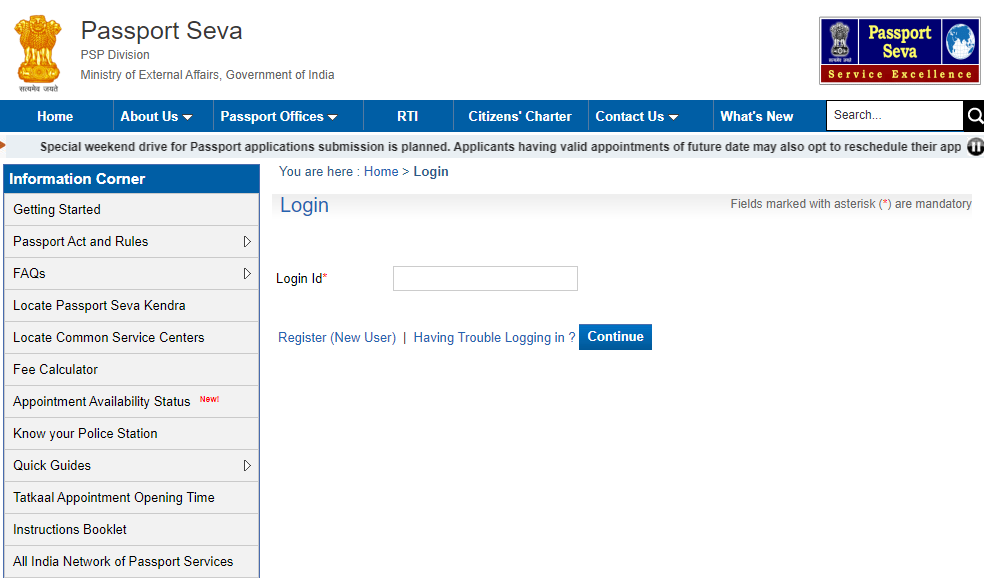The width and height of the screenshot is (984, 578).
Task: Focus the Login Id input field
Action: click(485, 278)
